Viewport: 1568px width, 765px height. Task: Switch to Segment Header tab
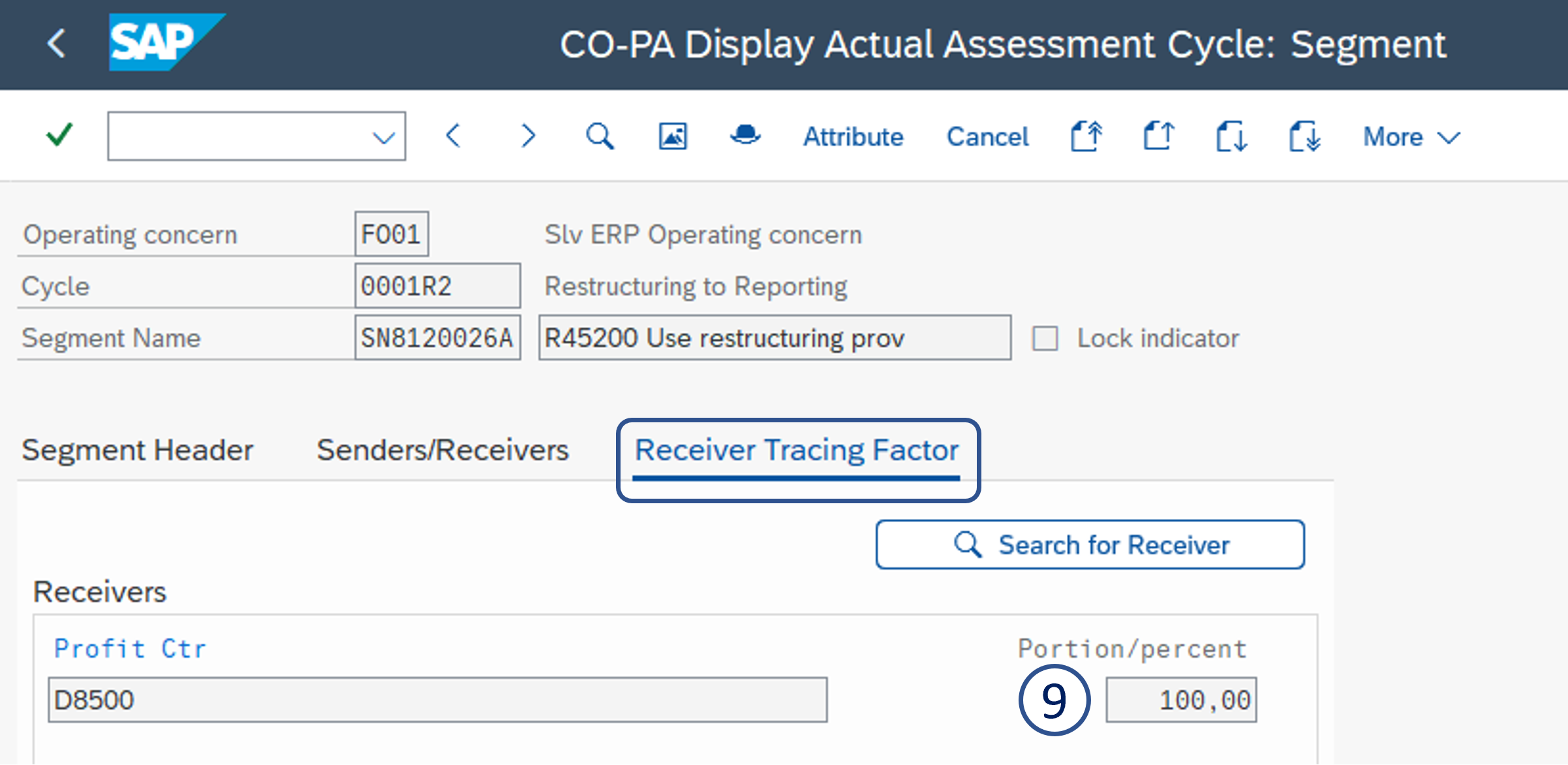coord(138,450)
